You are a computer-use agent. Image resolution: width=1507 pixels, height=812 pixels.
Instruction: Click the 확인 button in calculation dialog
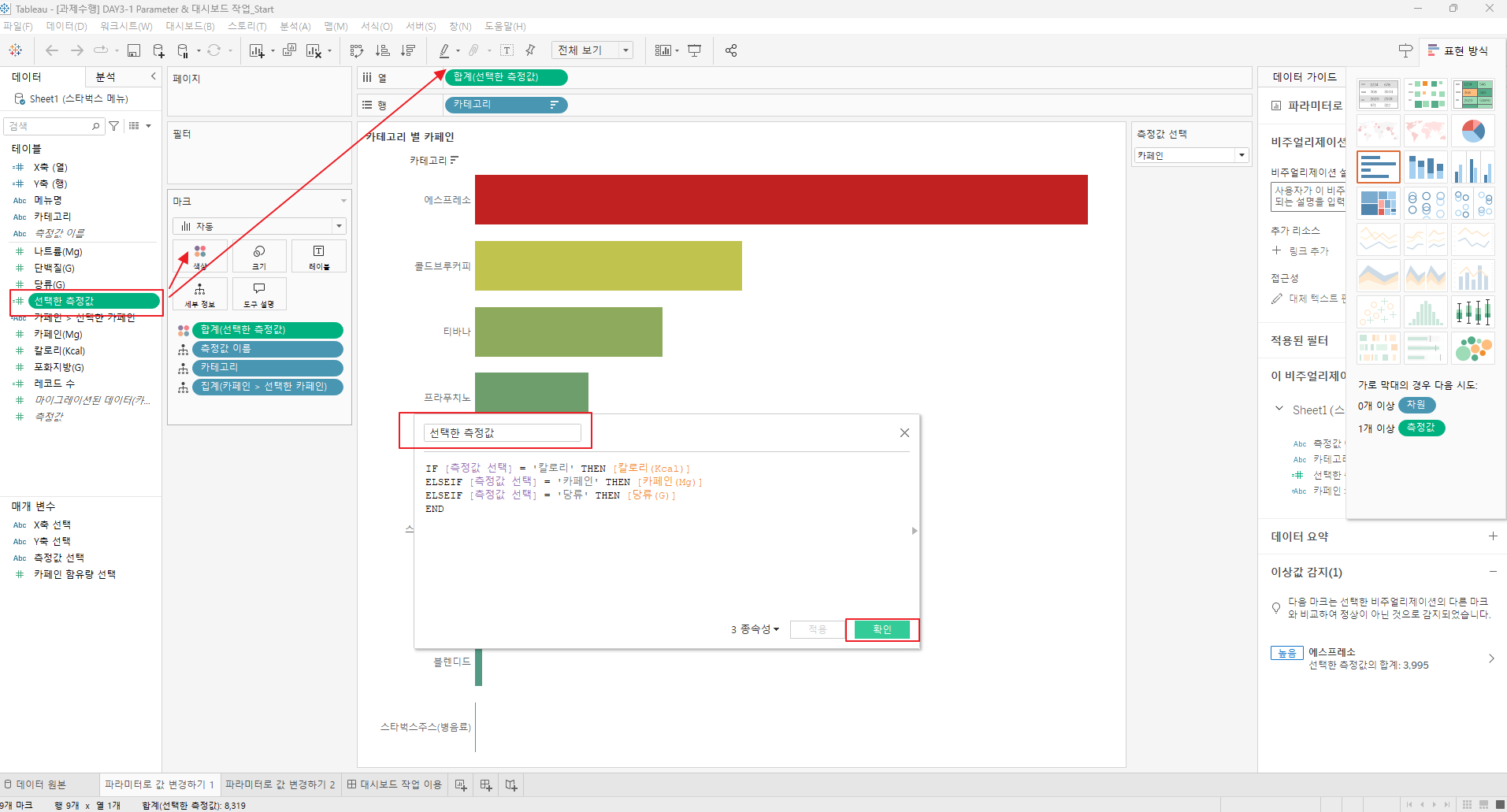(882, 629)
